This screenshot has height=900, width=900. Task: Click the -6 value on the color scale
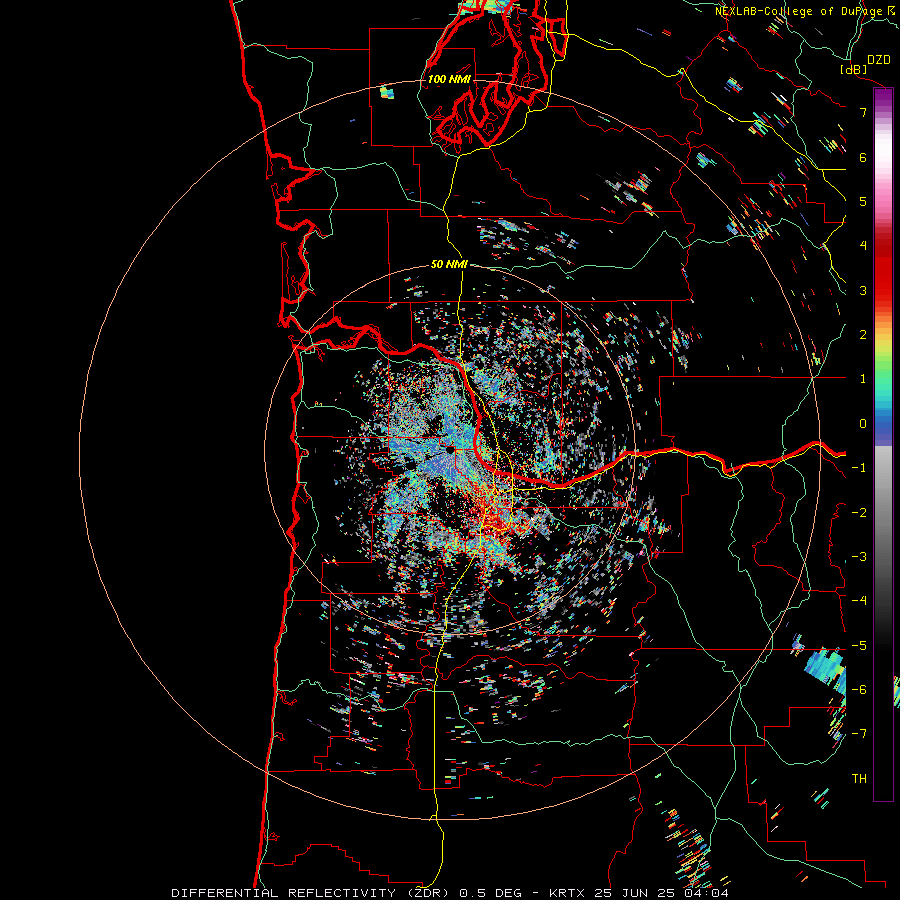pos(859,690)
